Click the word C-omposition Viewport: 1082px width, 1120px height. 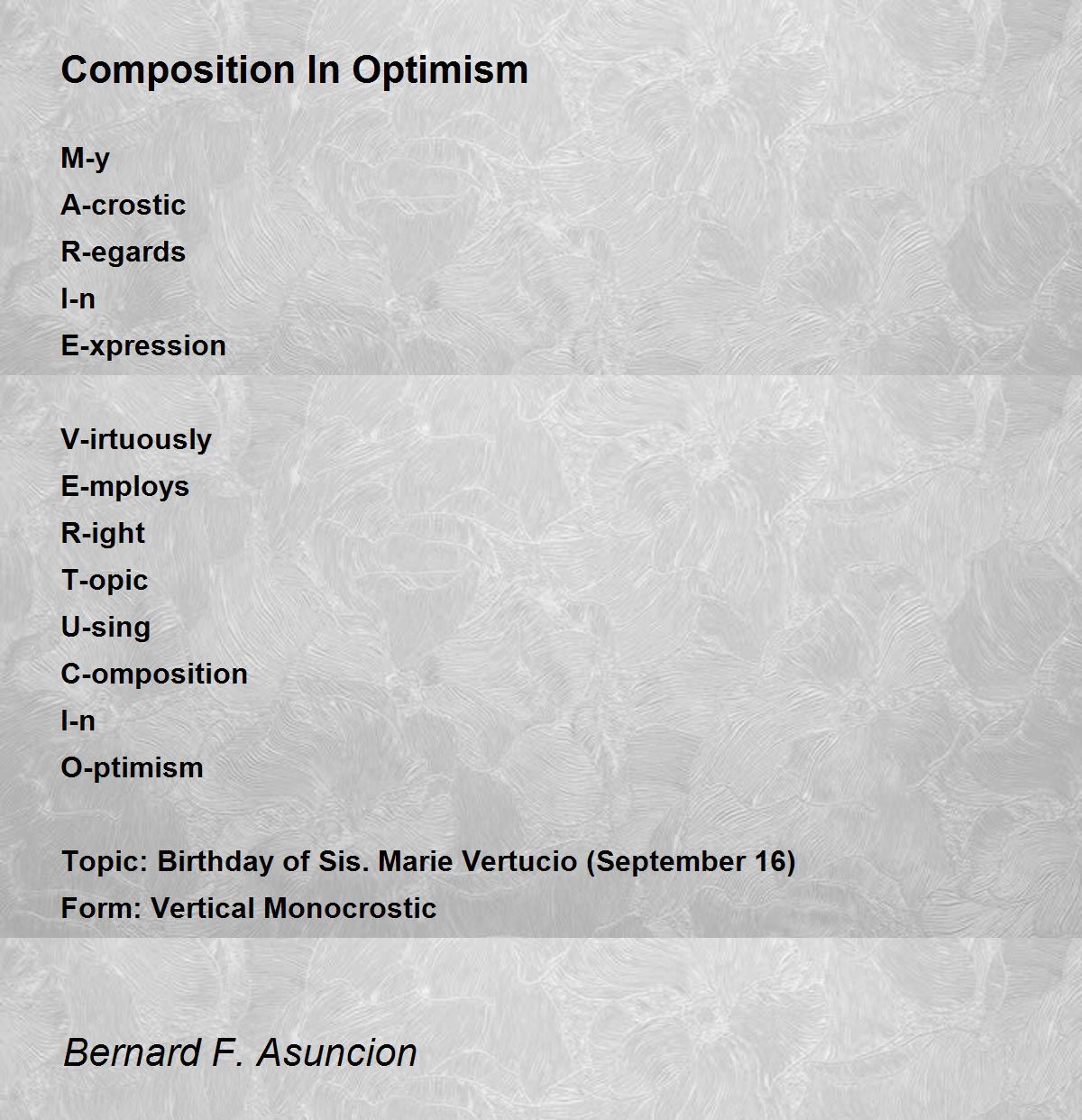pos(154,674)
